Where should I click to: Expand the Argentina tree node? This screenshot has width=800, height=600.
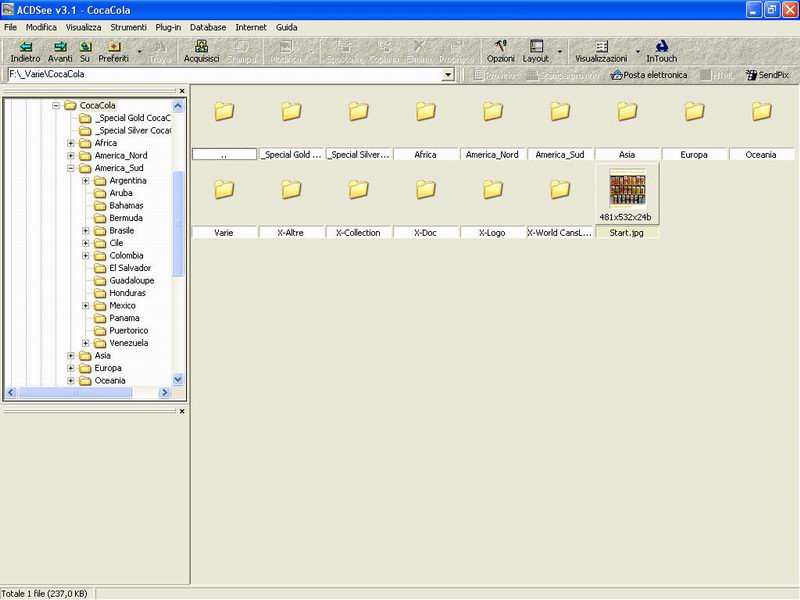pyautogui.click(x=86, y=181)
